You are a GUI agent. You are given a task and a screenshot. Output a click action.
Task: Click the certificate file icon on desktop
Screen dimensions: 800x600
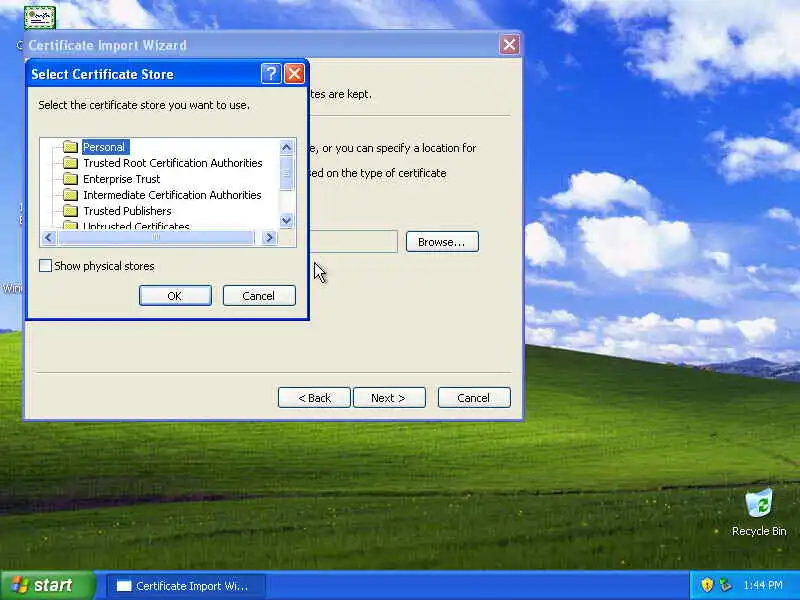40,17
